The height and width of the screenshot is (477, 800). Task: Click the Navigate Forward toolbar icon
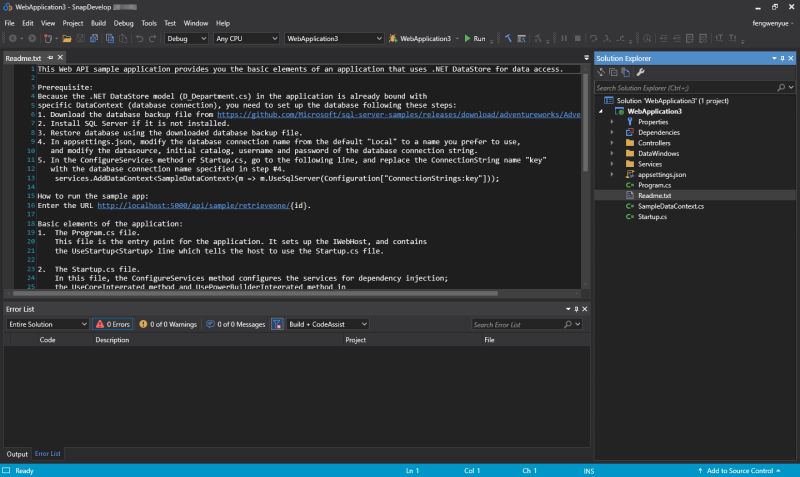click(32, 38)
